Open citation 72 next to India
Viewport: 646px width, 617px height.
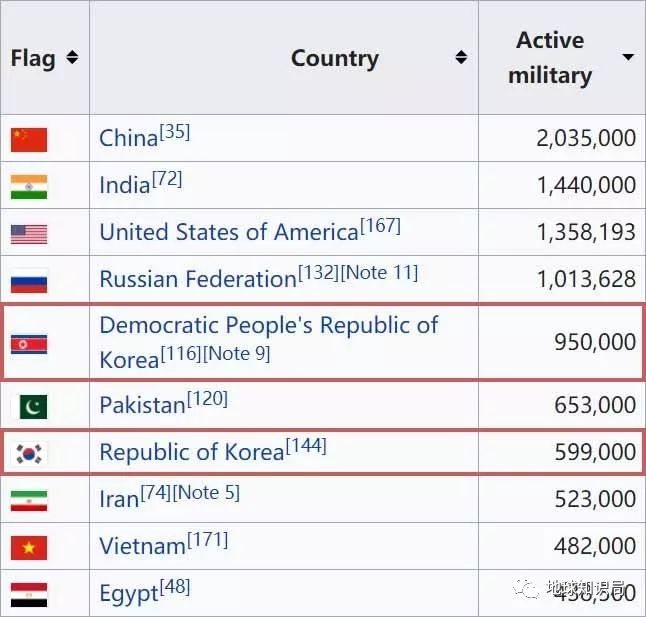click(167, 179)
